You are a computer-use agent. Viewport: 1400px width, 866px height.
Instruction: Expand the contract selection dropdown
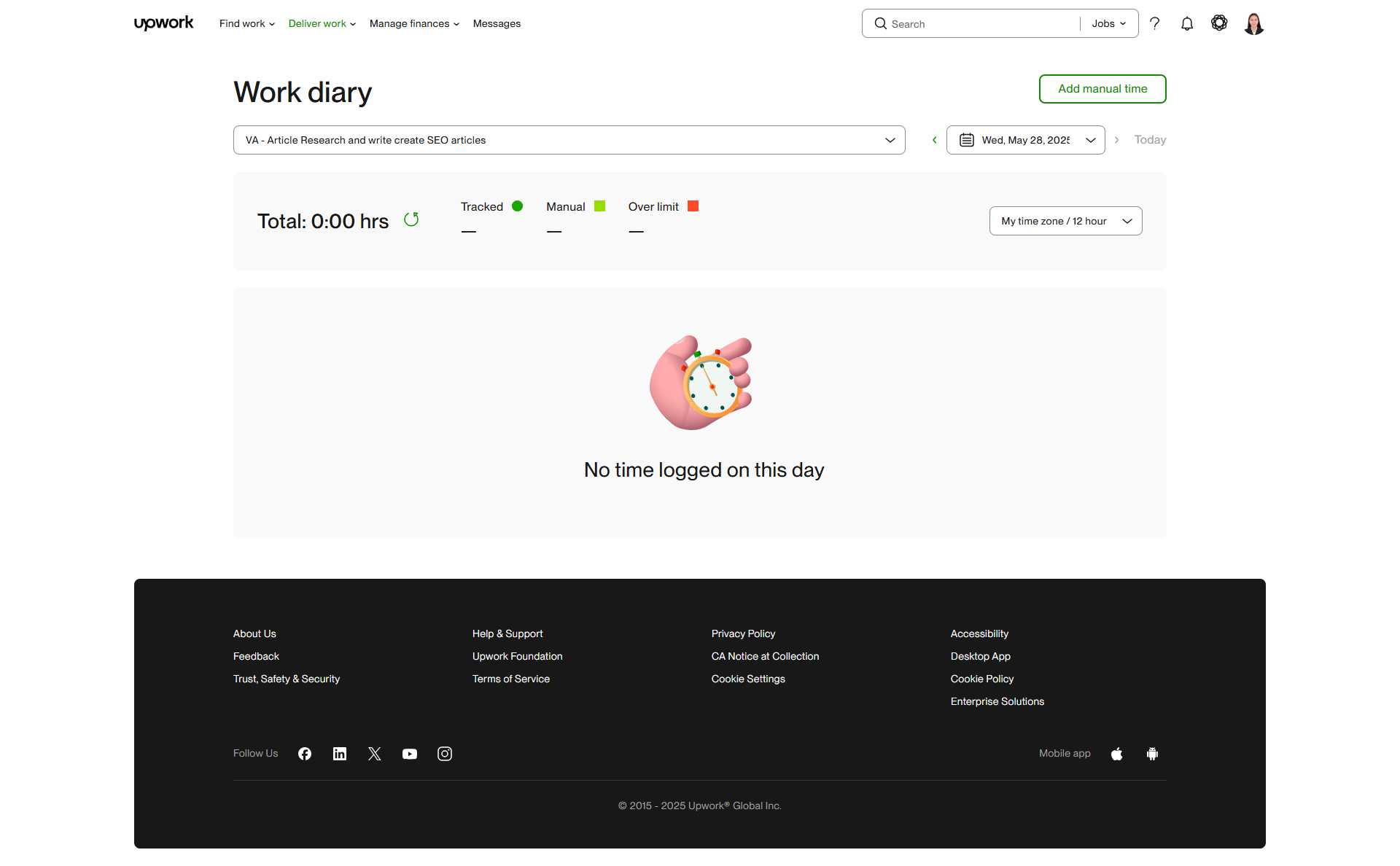[569, 140]
